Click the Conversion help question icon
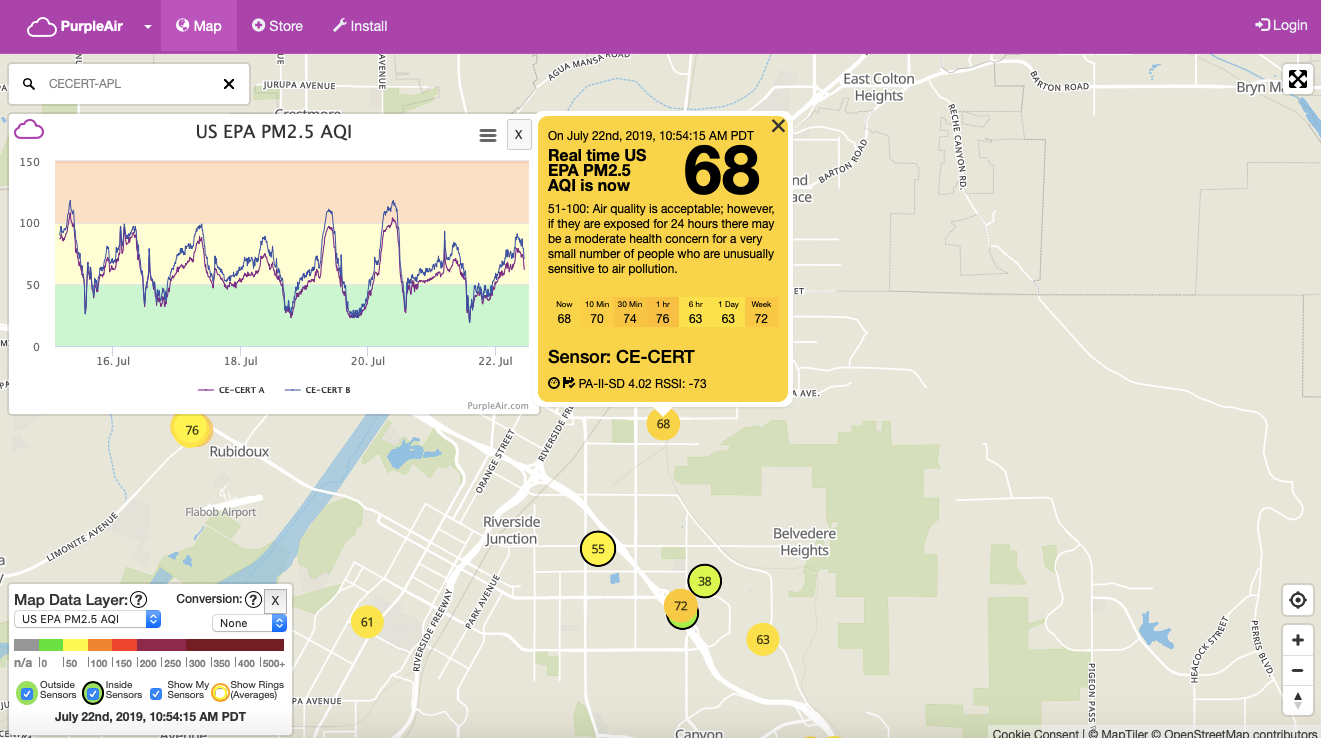1321x738 pixels. pyautogui.click(x=253, y=599)
